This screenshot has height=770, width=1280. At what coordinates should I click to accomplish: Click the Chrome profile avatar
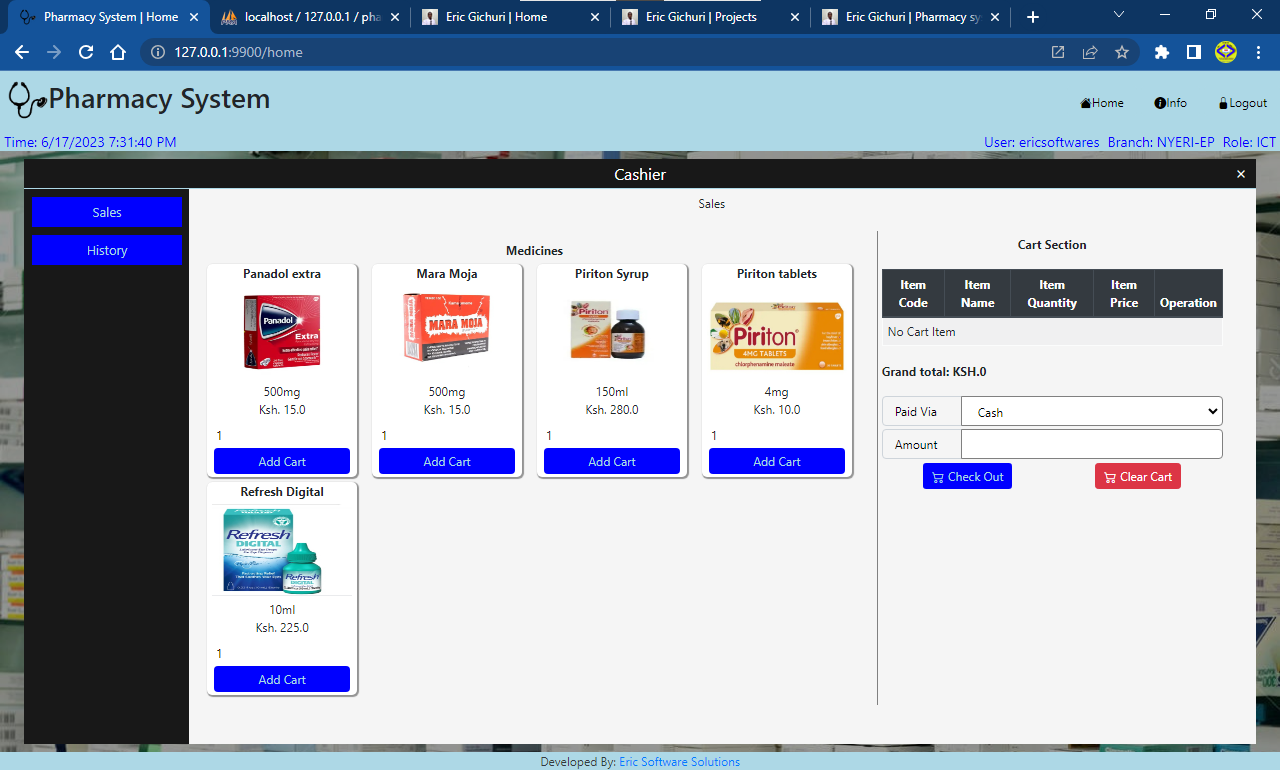click(1226, 52)
